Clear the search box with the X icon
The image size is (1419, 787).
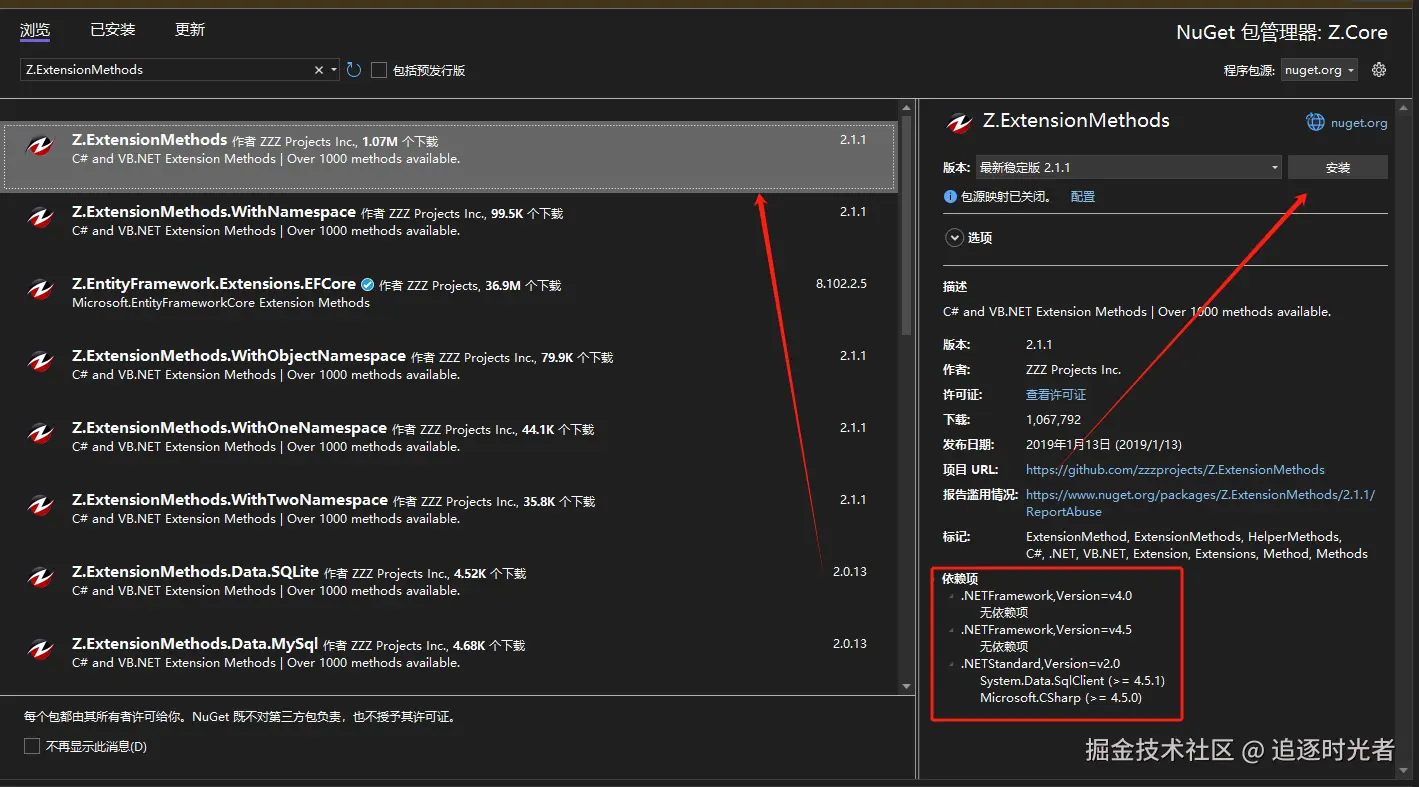319,70
